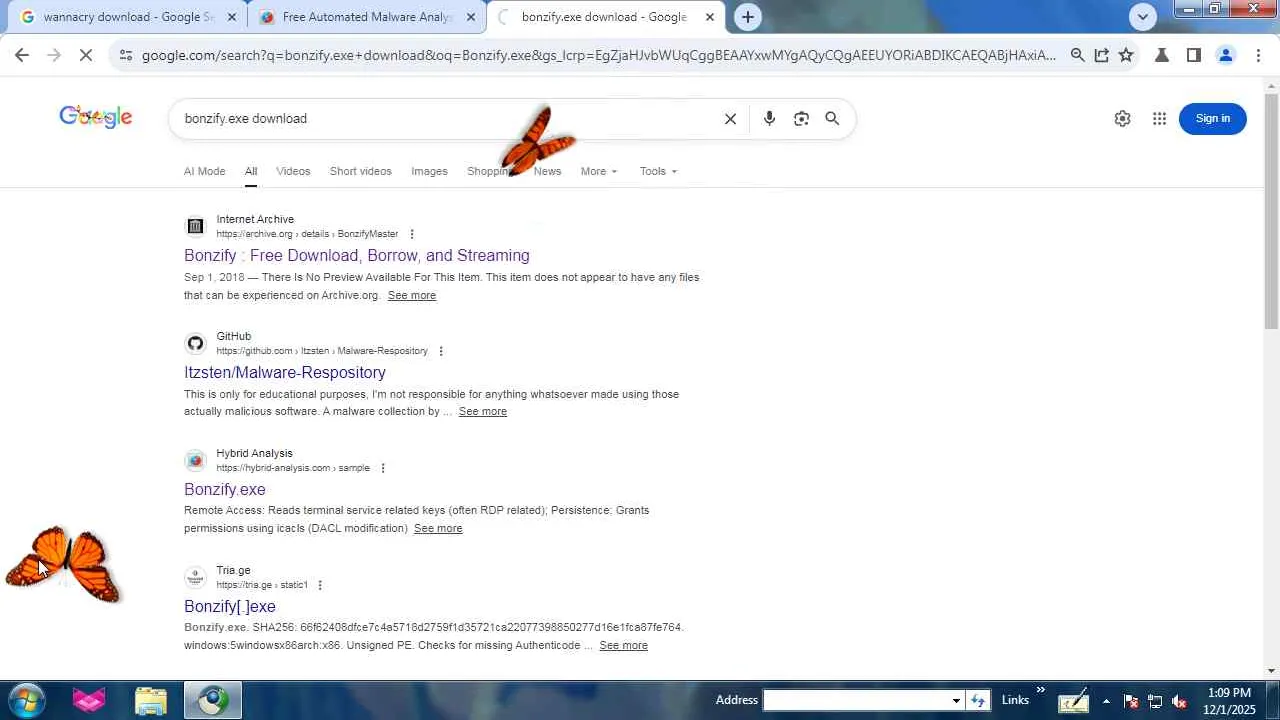This screenshot has height=720, width=1280.
Task: Open the Action Center flag icon
Action: click(x=1130, y=701)
